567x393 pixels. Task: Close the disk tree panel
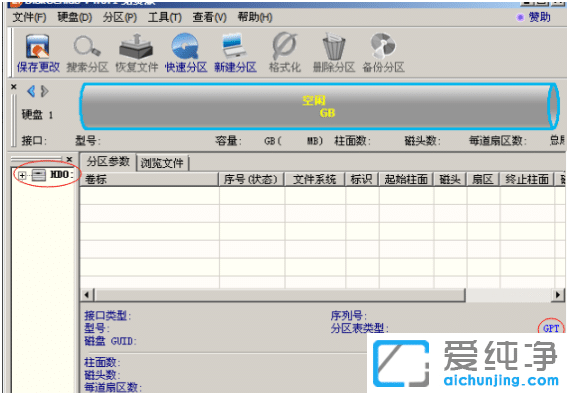tap(69, 159)
